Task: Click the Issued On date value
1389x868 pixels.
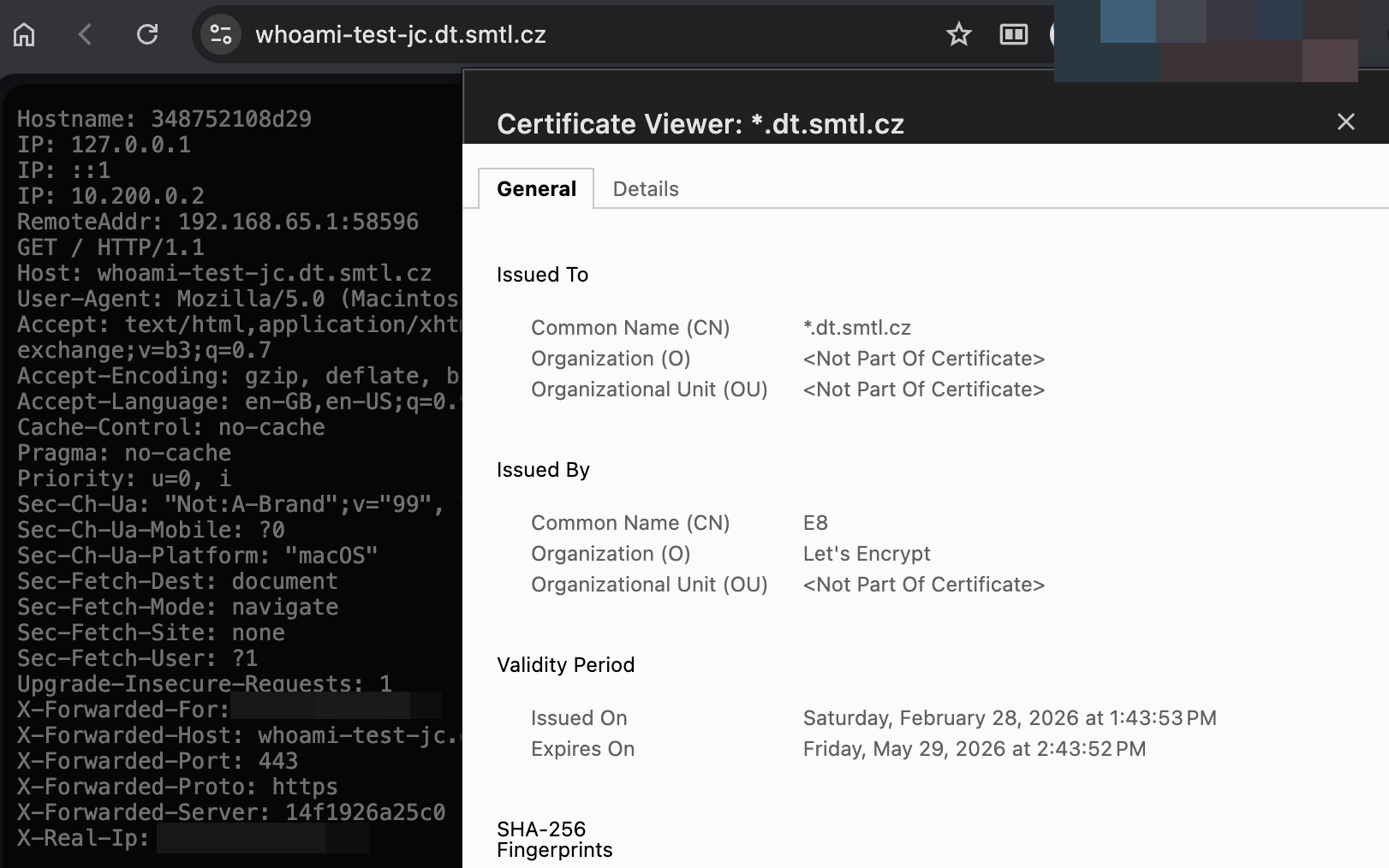Action: tap(1009, 718)
